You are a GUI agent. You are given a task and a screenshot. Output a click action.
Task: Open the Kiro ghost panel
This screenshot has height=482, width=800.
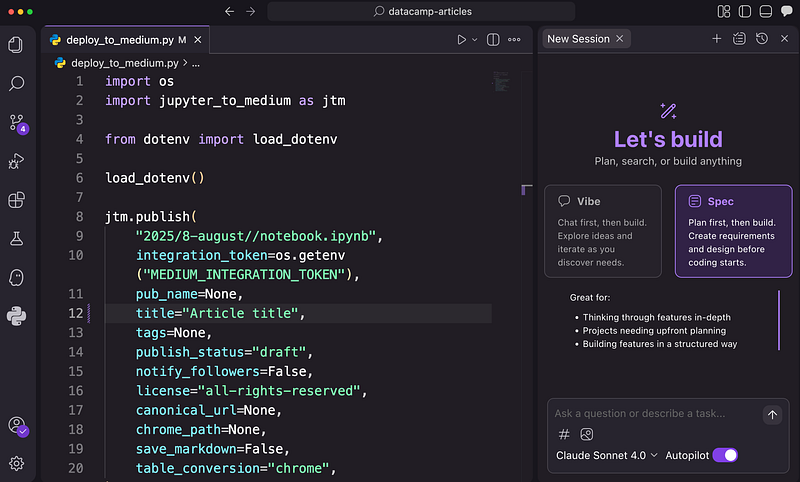16,277
